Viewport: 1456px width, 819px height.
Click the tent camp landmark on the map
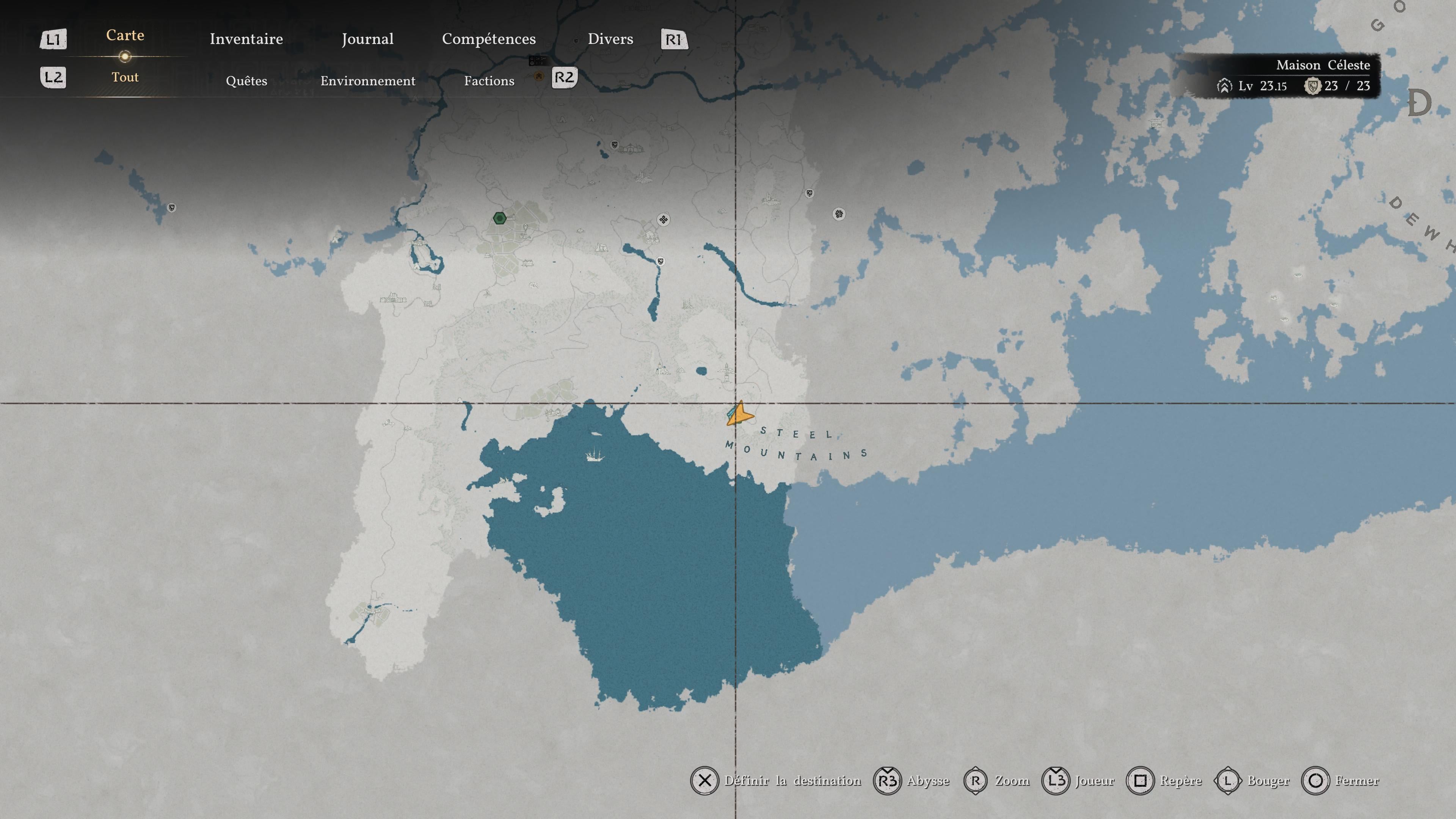point(632,148)
